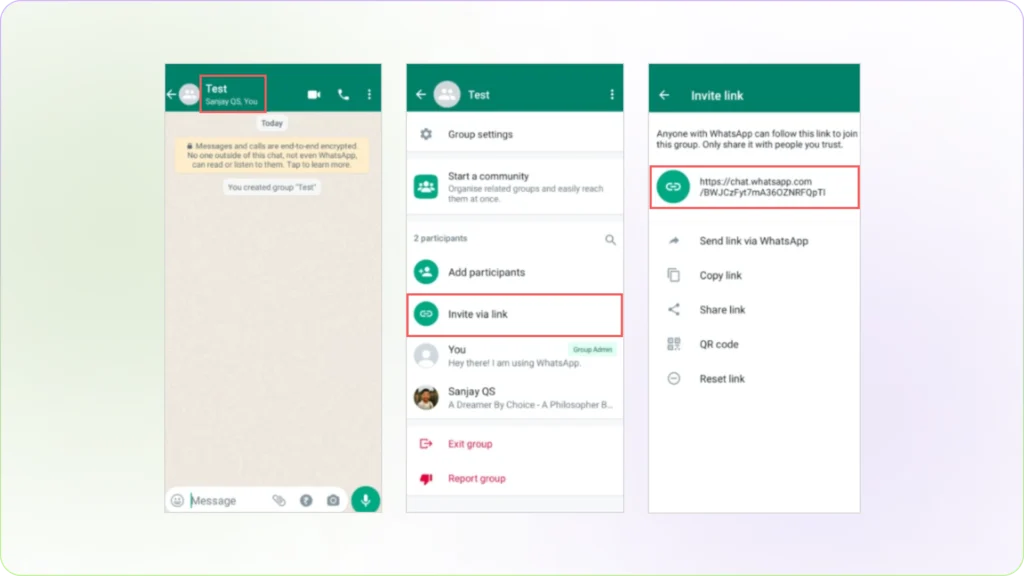Go back from the Invite link screen

point(664,95)
